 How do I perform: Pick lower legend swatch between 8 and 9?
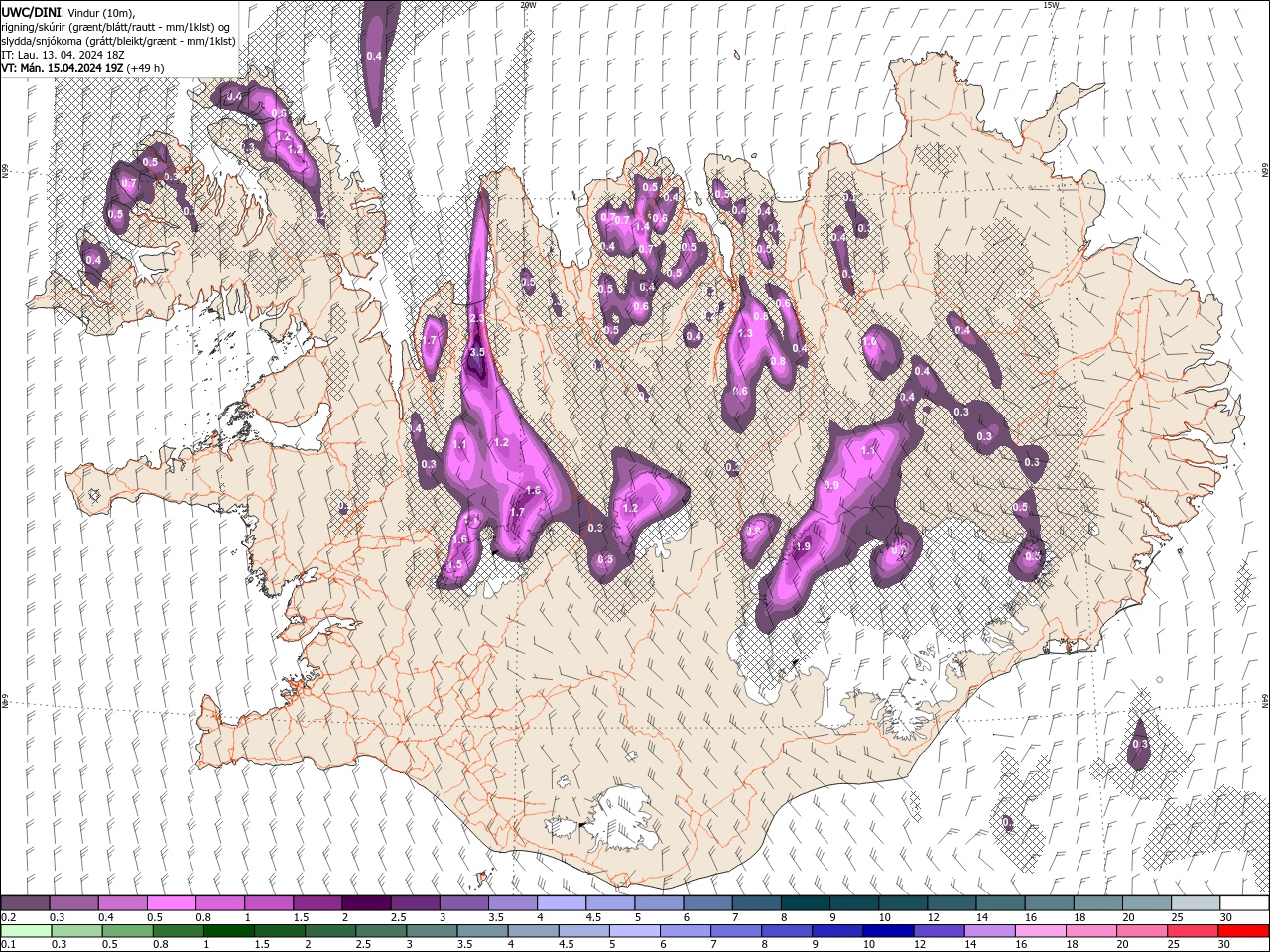click(788, 931)
